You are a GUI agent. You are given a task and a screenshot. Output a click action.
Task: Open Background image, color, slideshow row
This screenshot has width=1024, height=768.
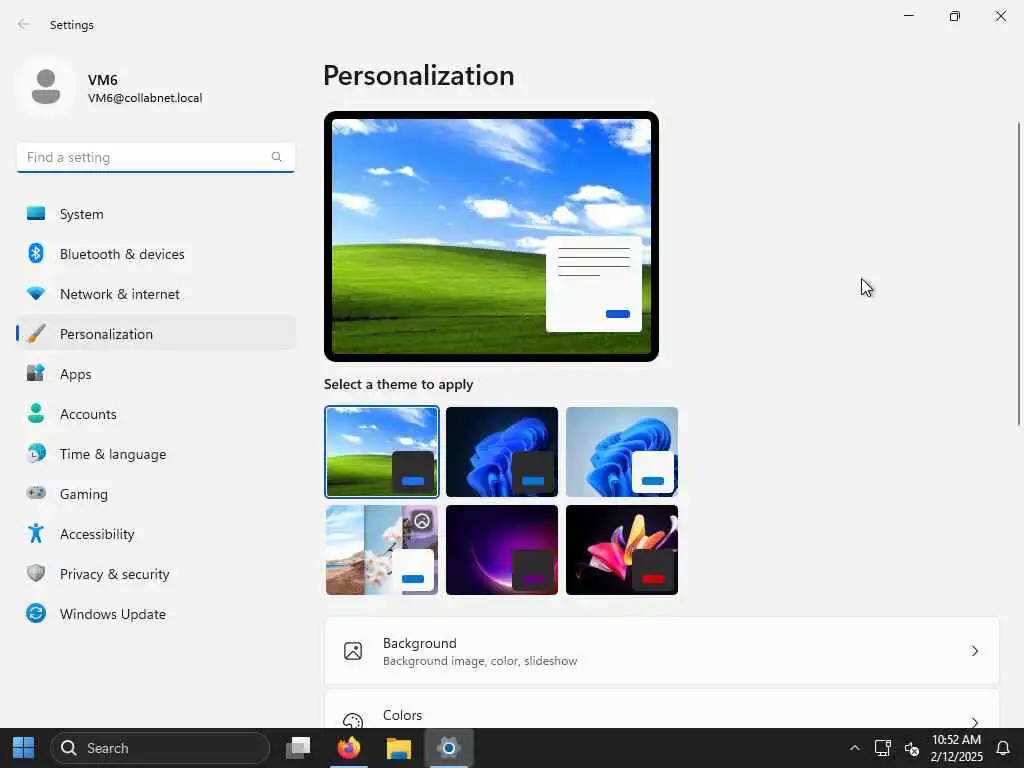662,651
